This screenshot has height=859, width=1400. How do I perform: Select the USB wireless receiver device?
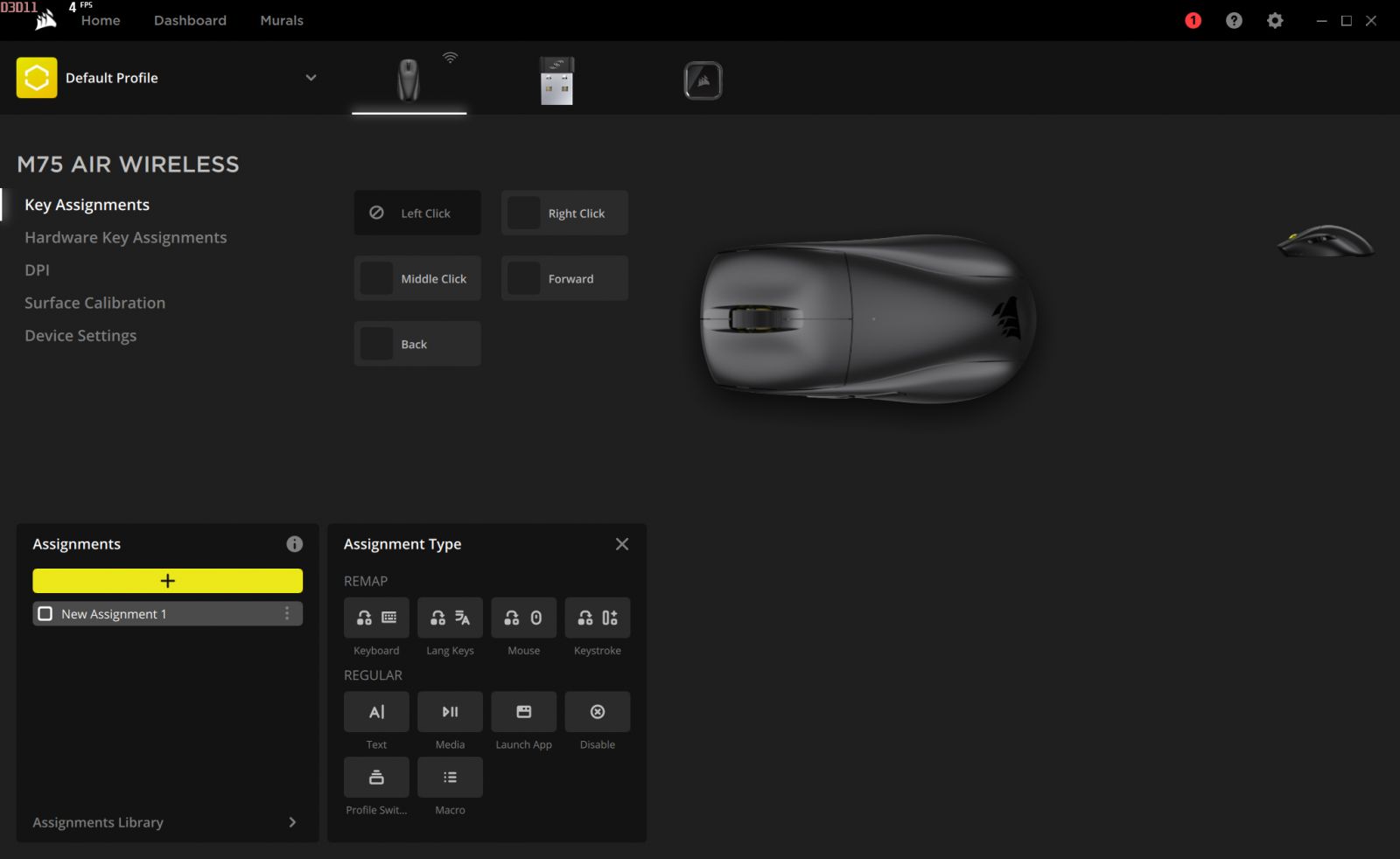click(x=556, y=80)
